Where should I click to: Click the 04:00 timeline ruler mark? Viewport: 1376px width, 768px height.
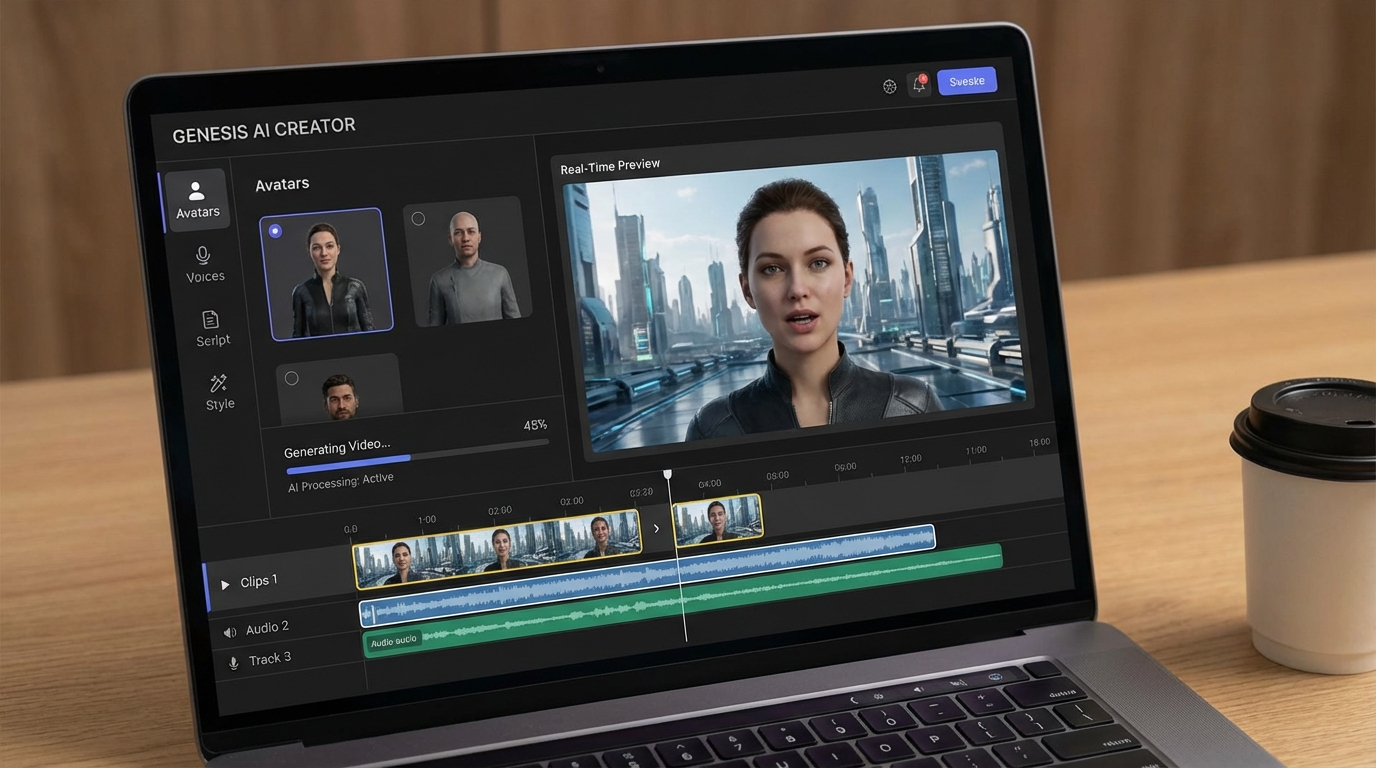710,484
